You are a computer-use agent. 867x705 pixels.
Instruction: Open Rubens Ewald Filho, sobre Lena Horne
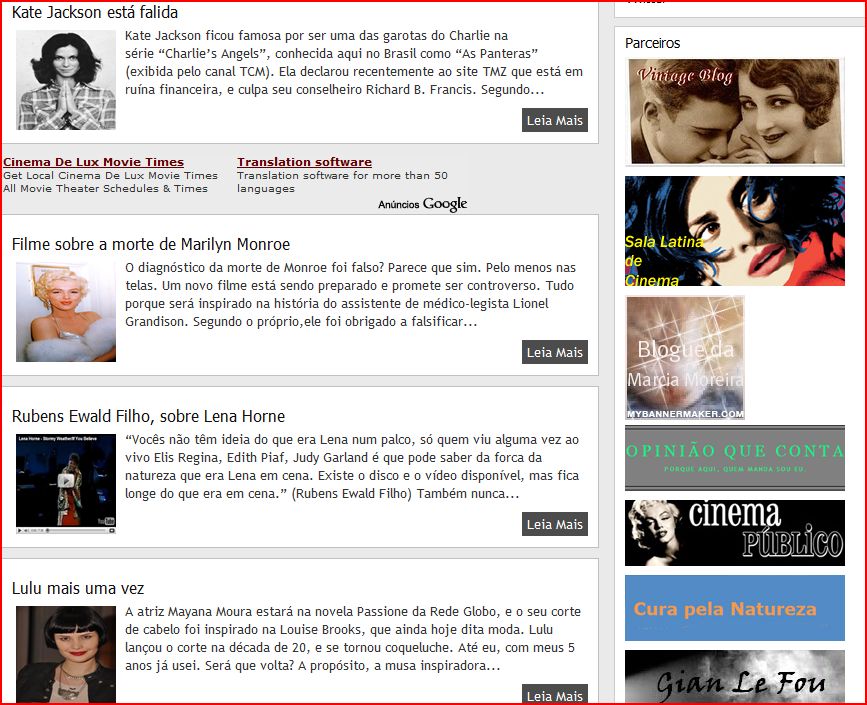[148, 416]
